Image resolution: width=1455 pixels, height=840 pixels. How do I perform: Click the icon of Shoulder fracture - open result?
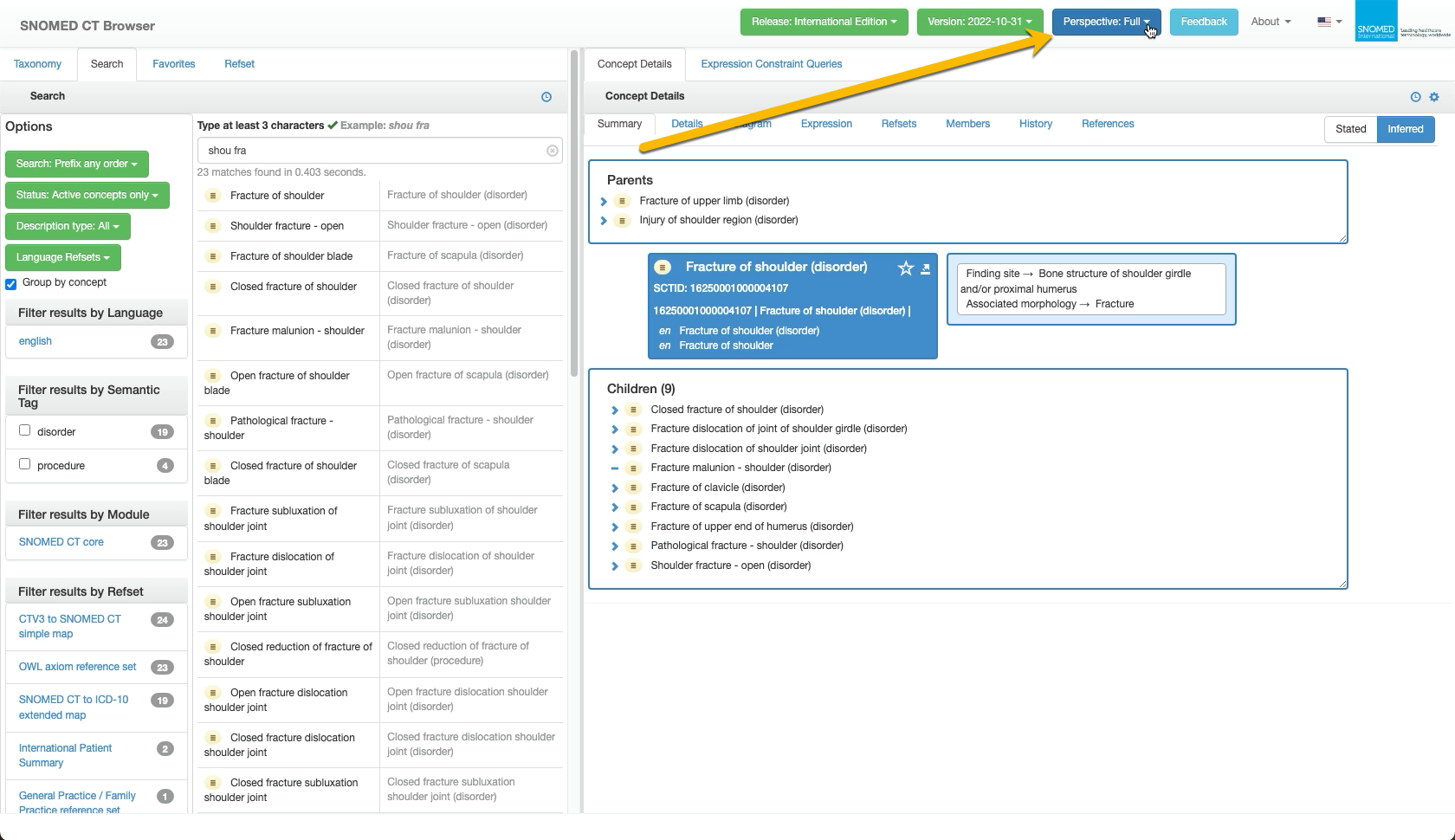[x=213, y=226]
